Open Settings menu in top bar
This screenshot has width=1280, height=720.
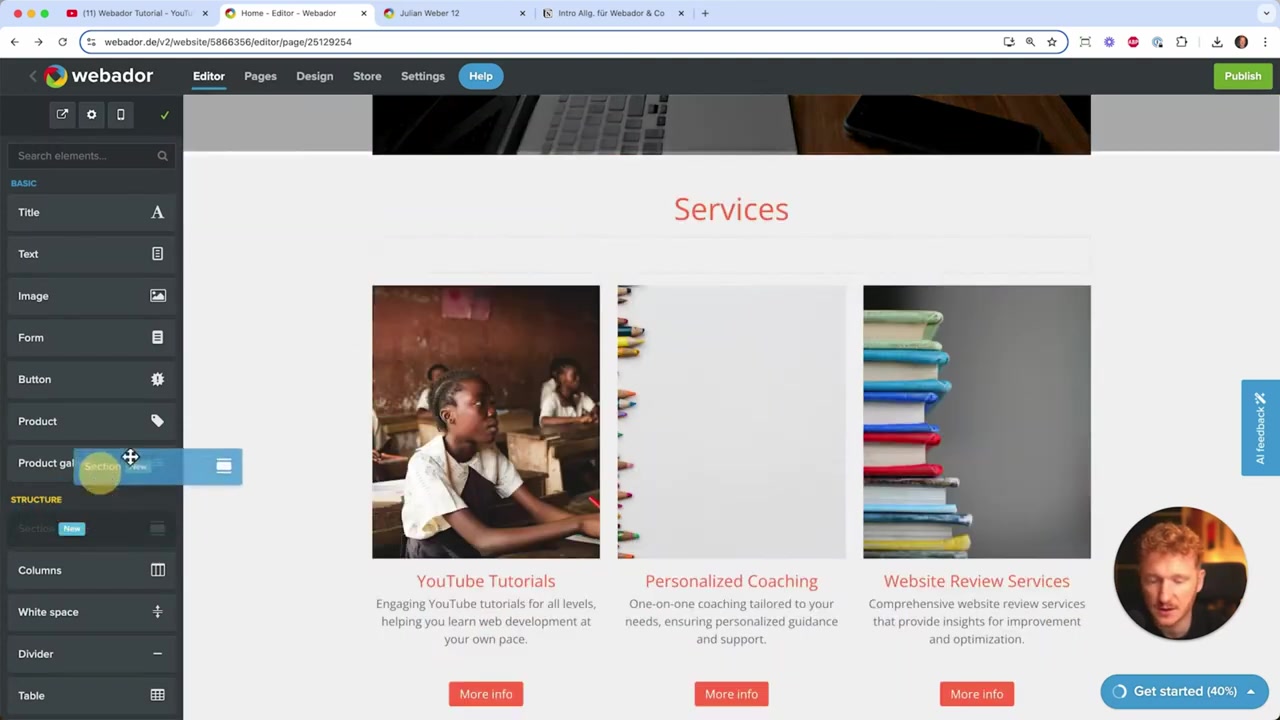(423, 76)
